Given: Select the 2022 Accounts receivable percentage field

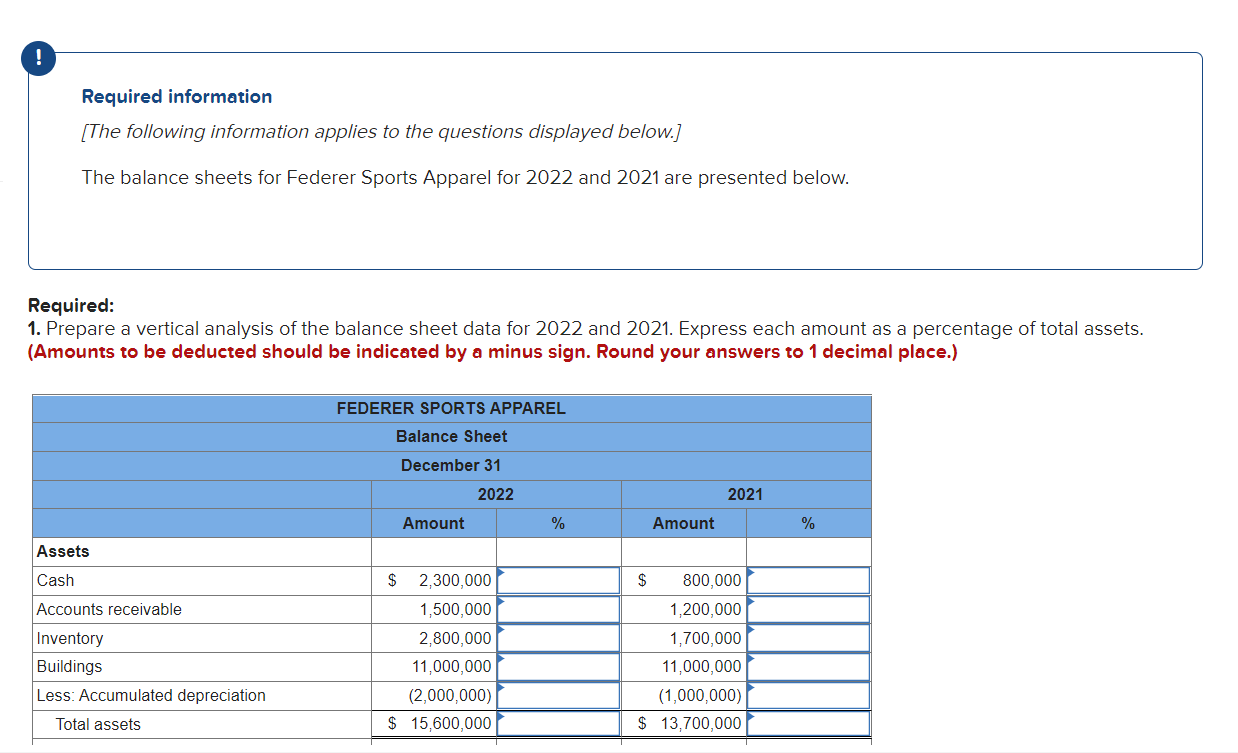Looking at the screenshot, I should coord(558,609).
